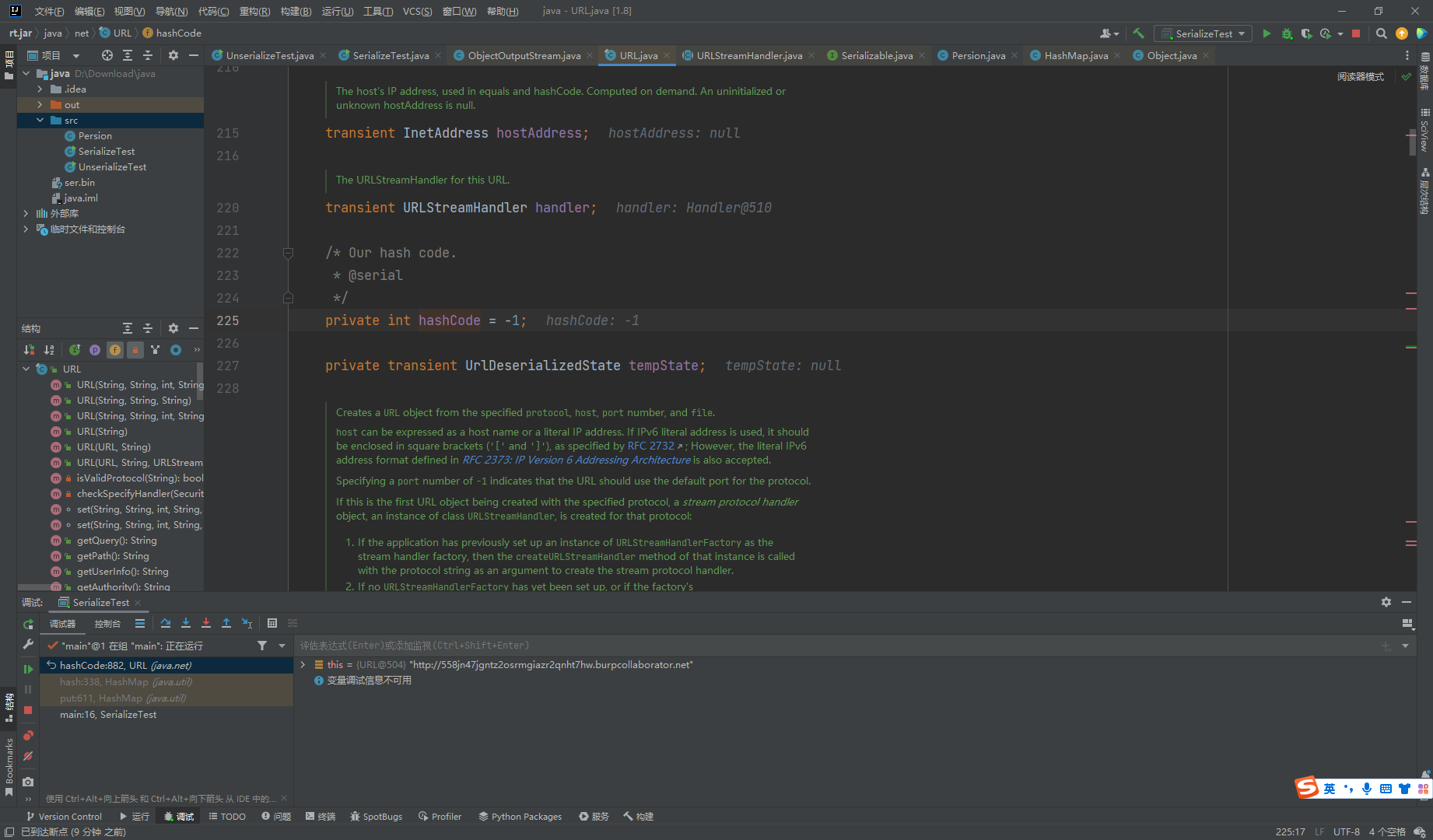Image resolution: width=1433 pixels, height=840 pixels.
Task: Click Run to Cursor in the debugger toolbar
Action: [247, 623]
